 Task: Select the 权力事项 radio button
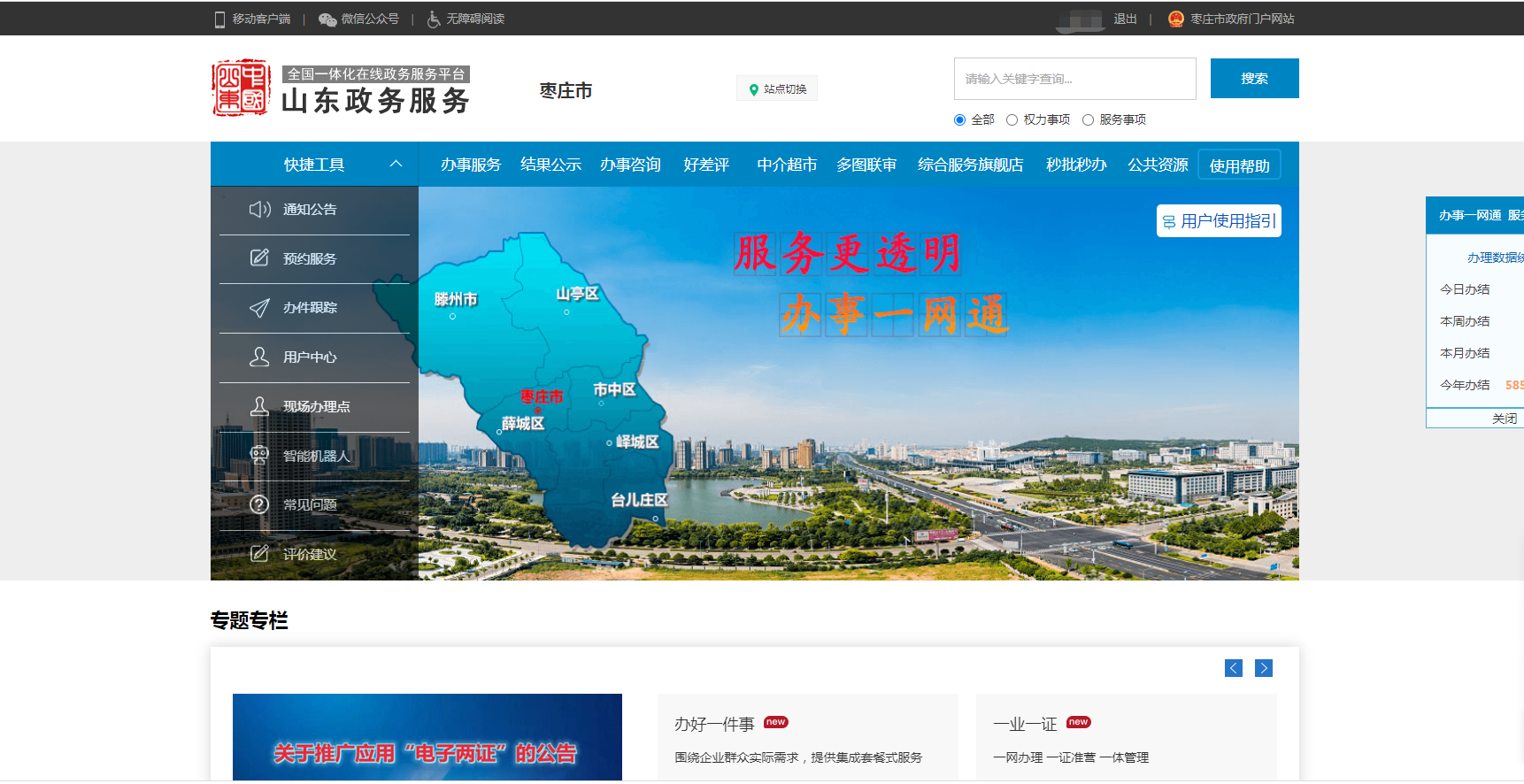pos(1012,120)
